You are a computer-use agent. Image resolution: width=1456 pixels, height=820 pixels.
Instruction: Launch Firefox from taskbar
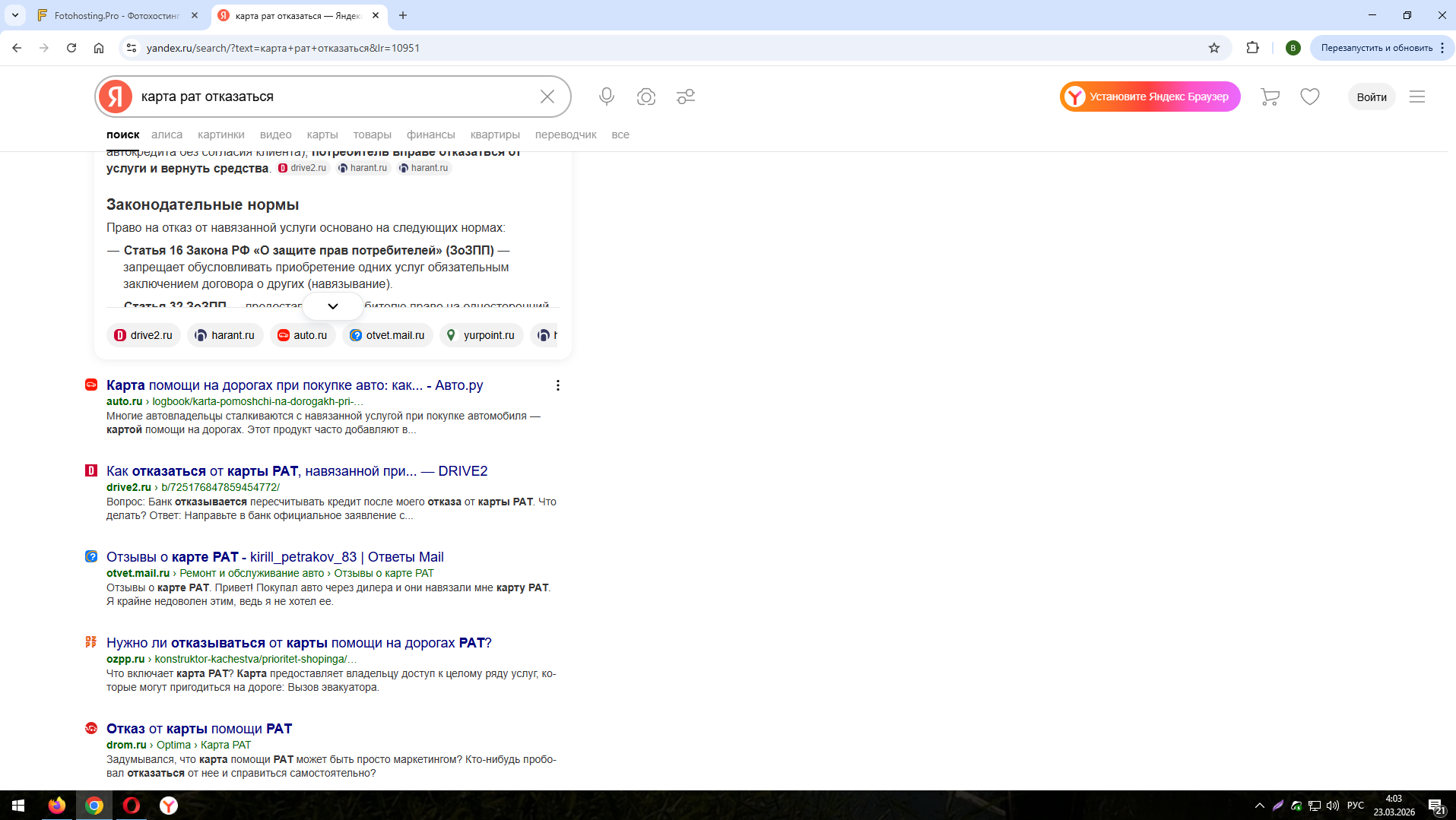57,806
